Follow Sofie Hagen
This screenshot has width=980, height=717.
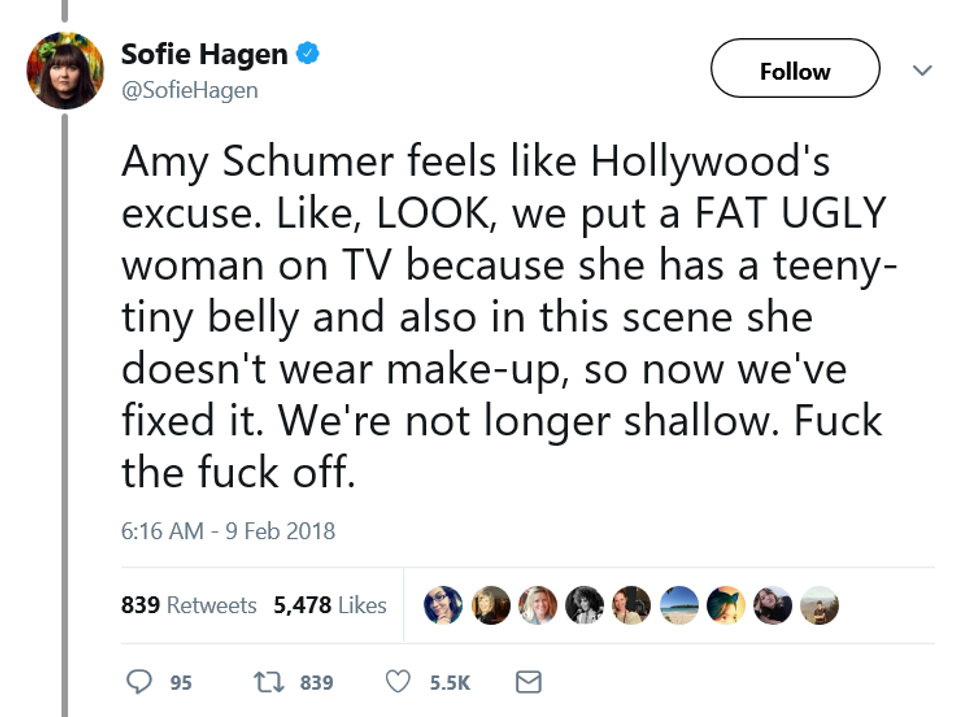(x=795, y=70)
